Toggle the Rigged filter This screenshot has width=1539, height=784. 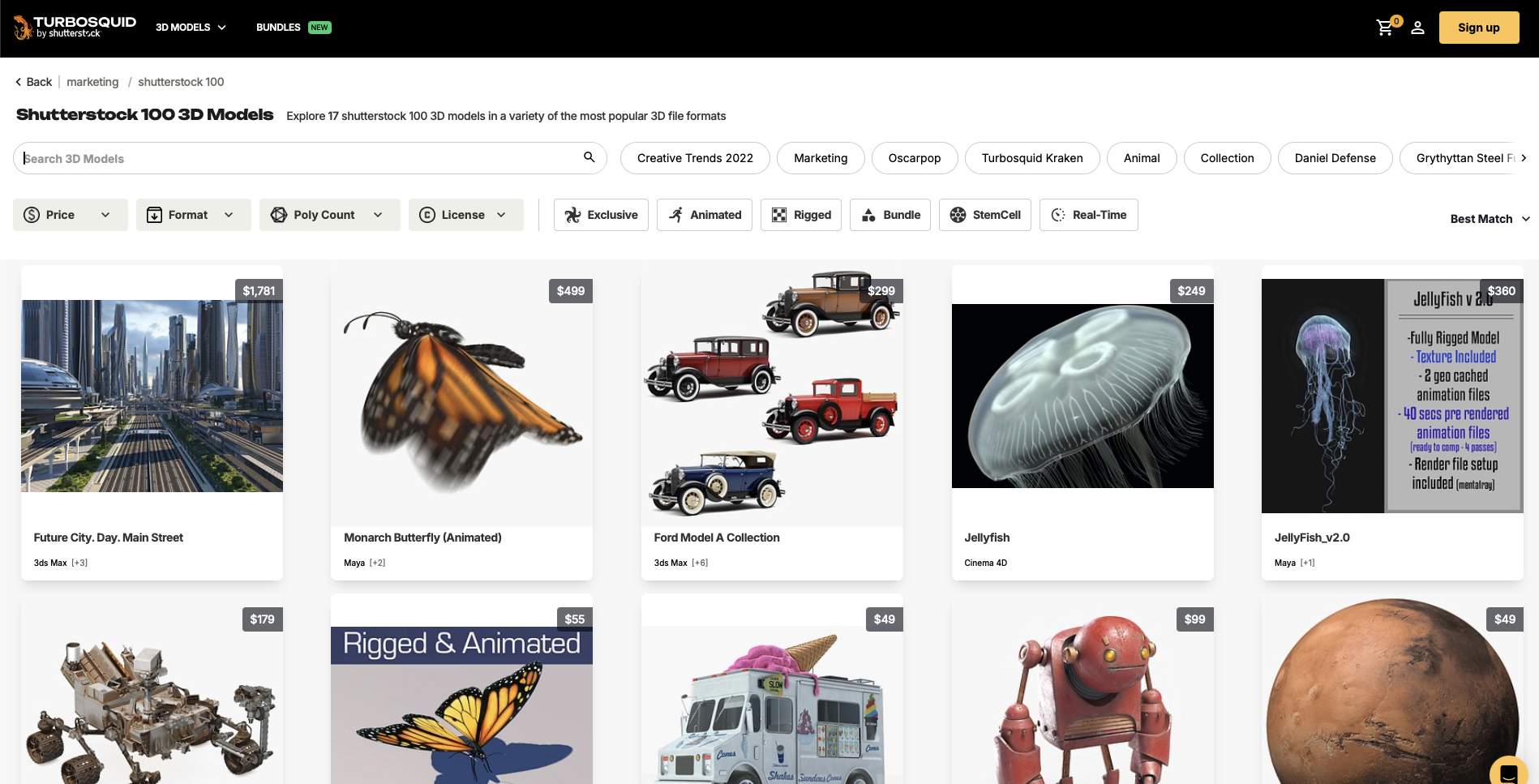tap(801, 215)
